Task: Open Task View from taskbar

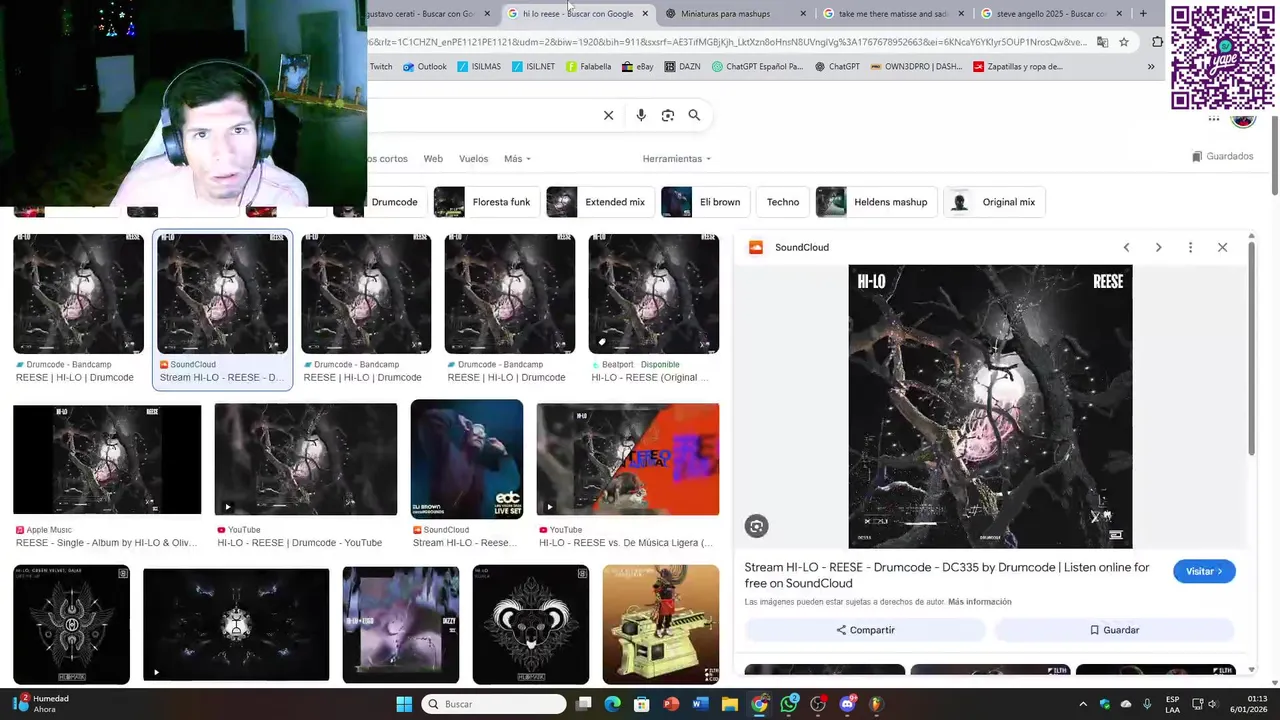Action: click(x=584, y=704)
